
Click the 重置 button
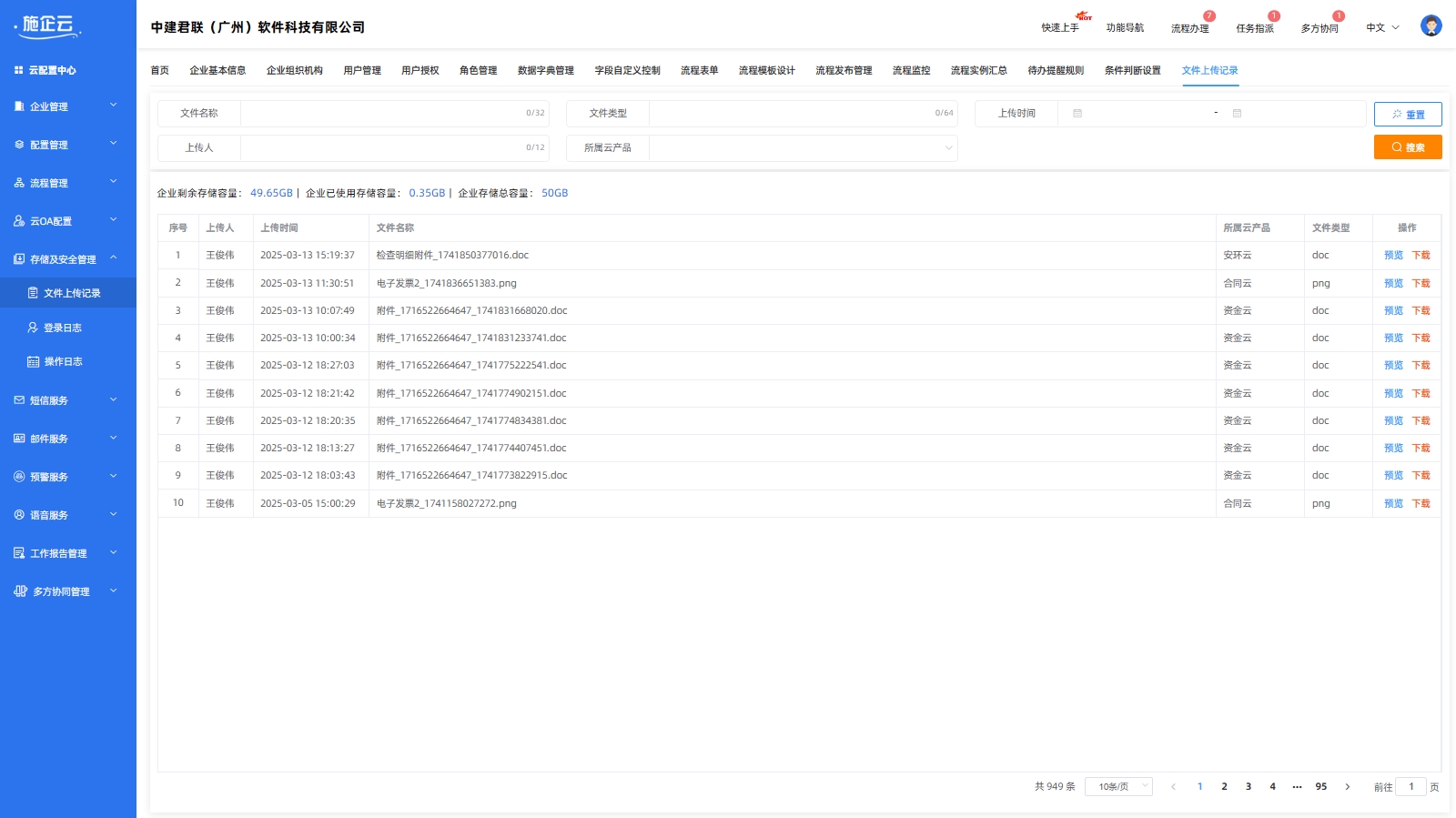coord(1407,115)
